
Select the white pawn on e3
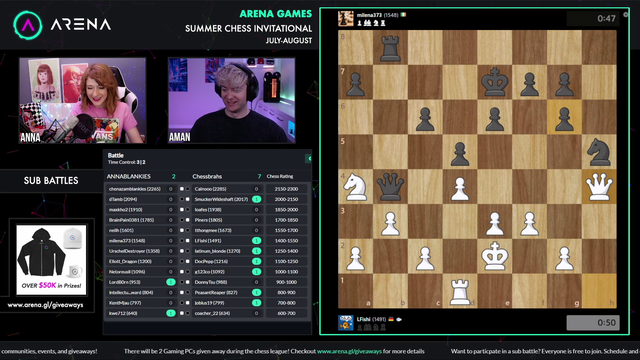click(495, 223)
